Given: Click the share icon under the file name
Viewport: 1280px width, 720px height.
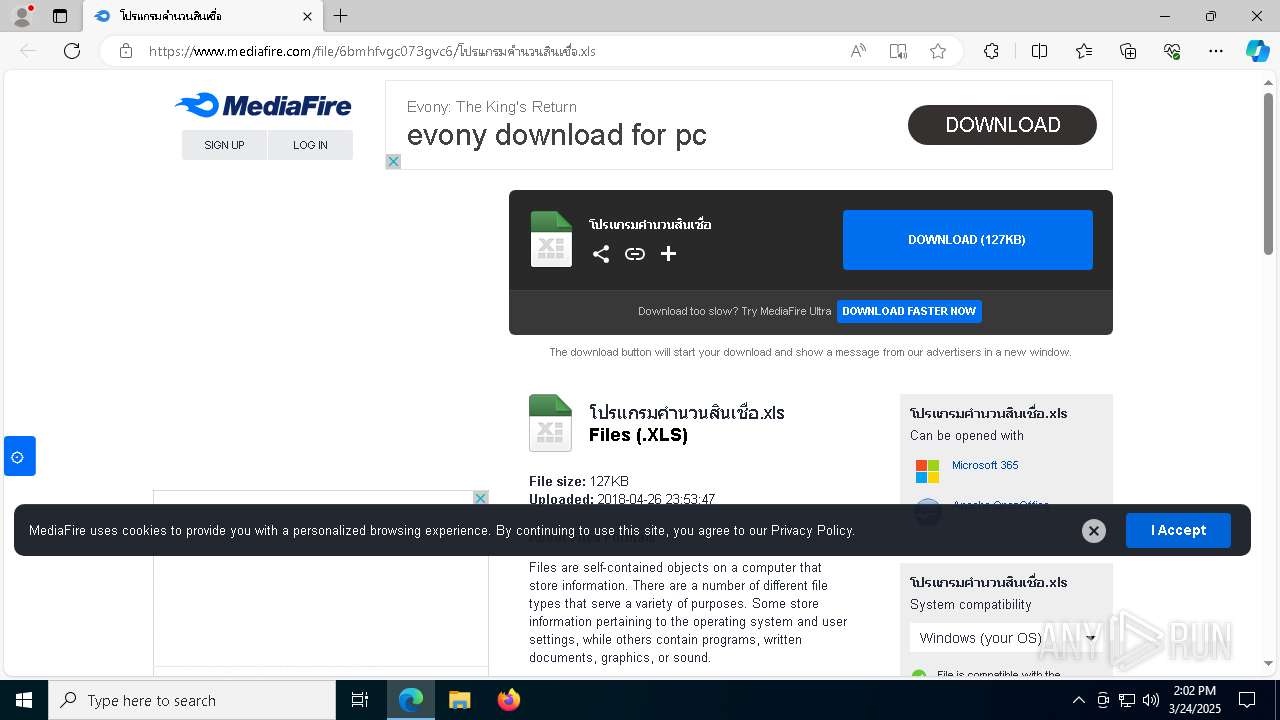Looking at the screenshot, I should 600,254.
